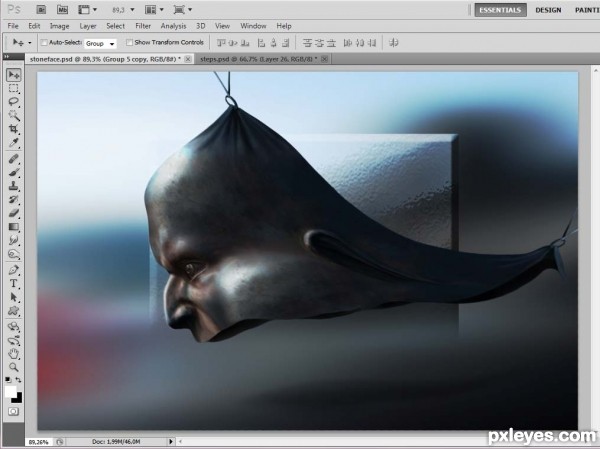Image resolution: width=600 pixels, height=449 pixels.
Task: Select the Type tool
Action: point(14,284)
